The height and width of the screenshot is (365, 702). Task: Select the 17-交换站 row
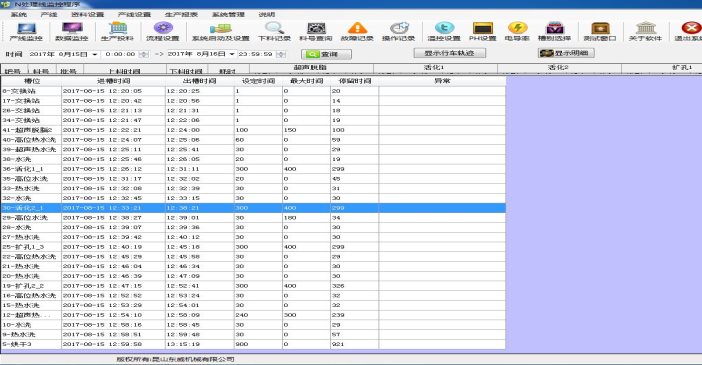point(253,101)
